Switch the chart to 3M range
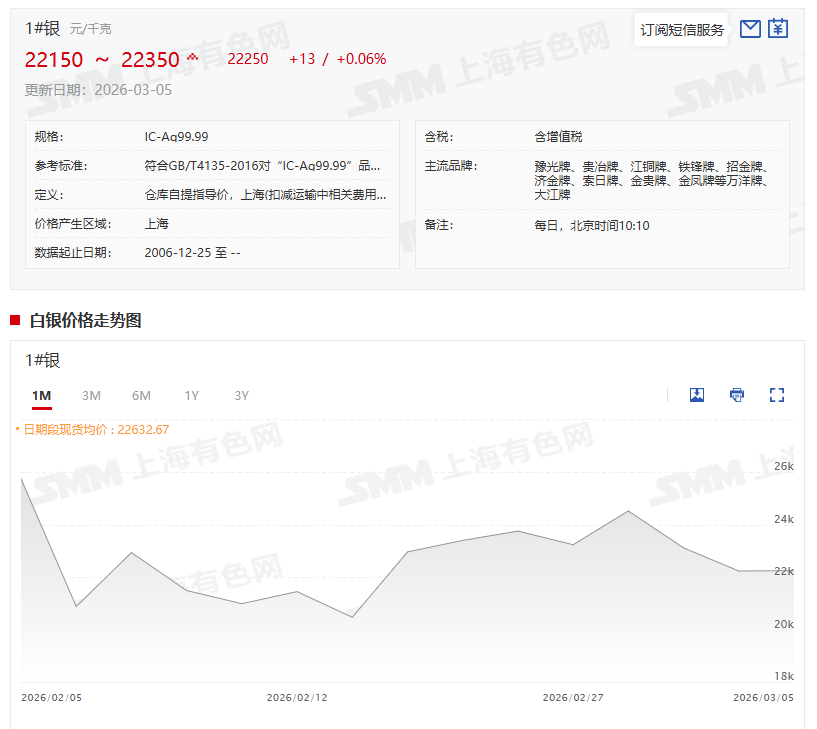The width and height of the screenshot is (817, 729). pos(91,396)
